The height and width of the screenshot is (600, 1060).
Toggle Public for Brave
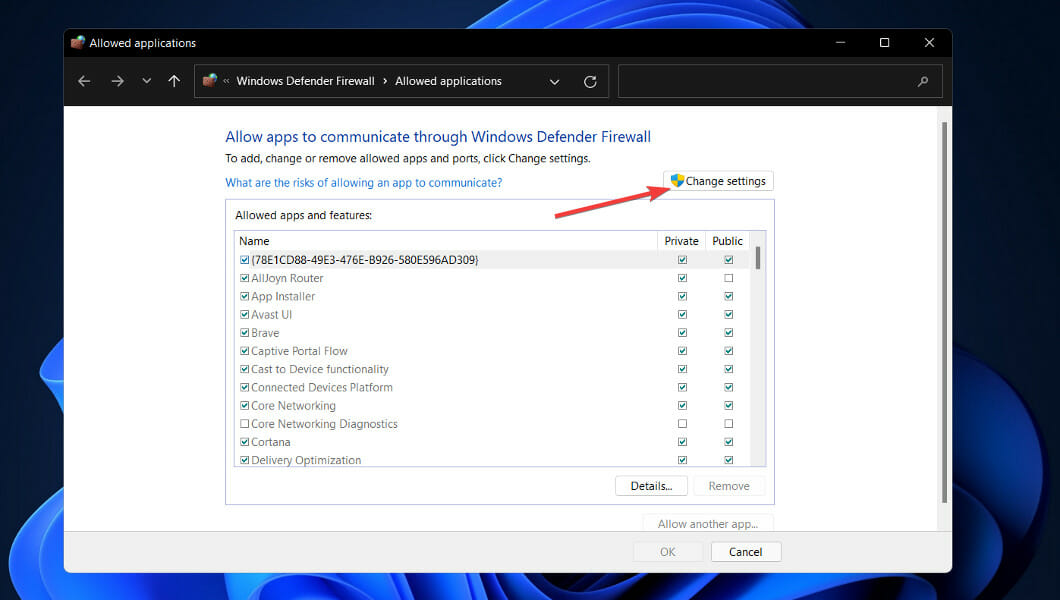point(728,332)
